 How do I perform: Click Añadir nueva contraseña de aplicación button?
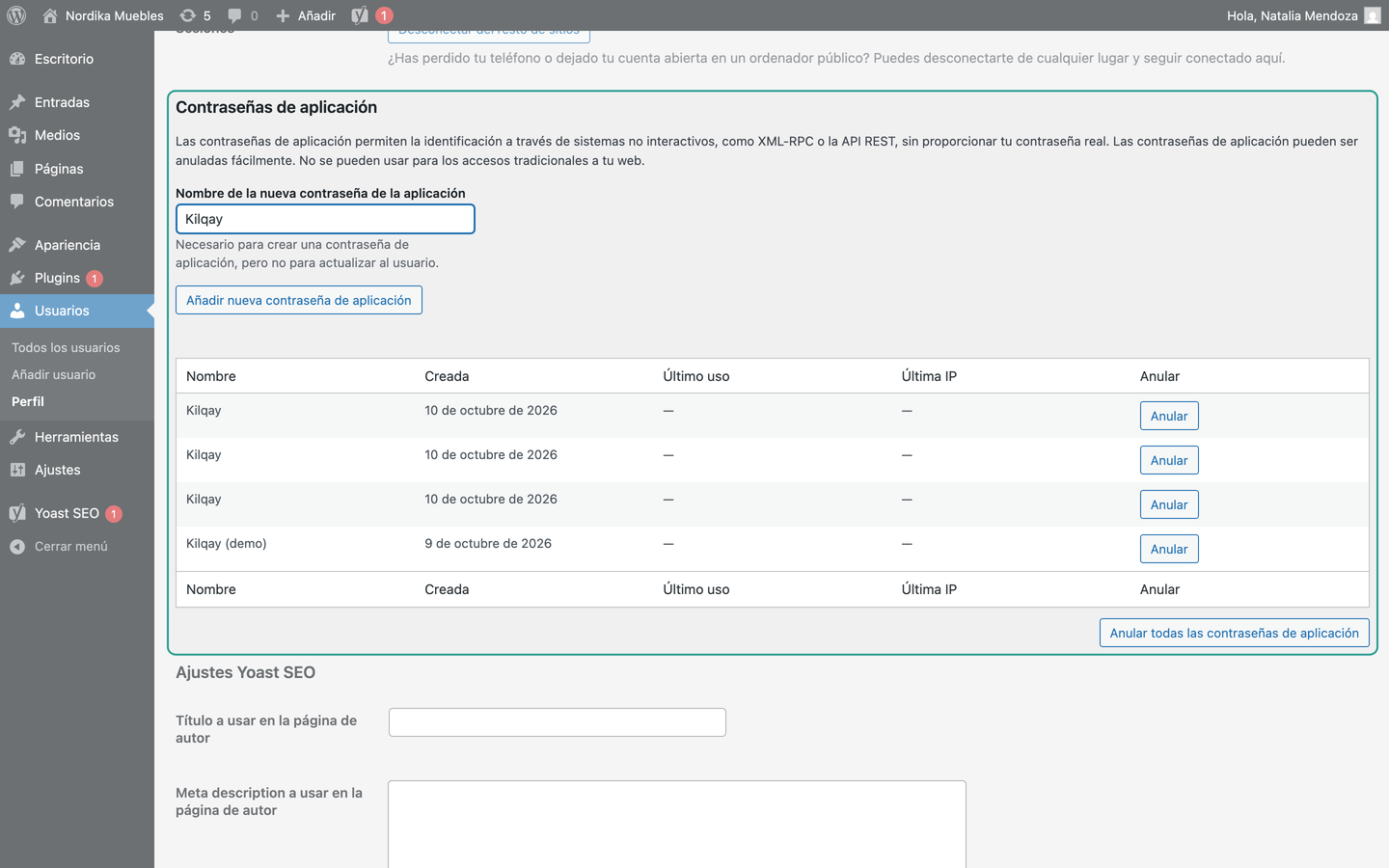(x=299, y=300)
